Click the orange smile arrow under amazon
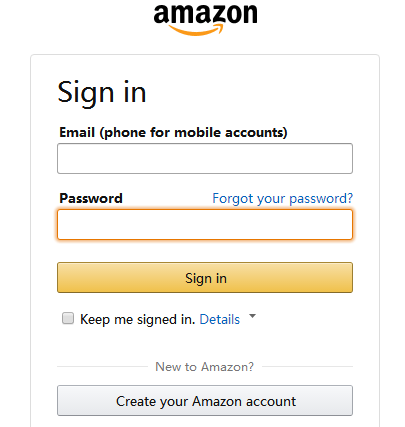Screen dimensions: 405x427 point(196,30)
